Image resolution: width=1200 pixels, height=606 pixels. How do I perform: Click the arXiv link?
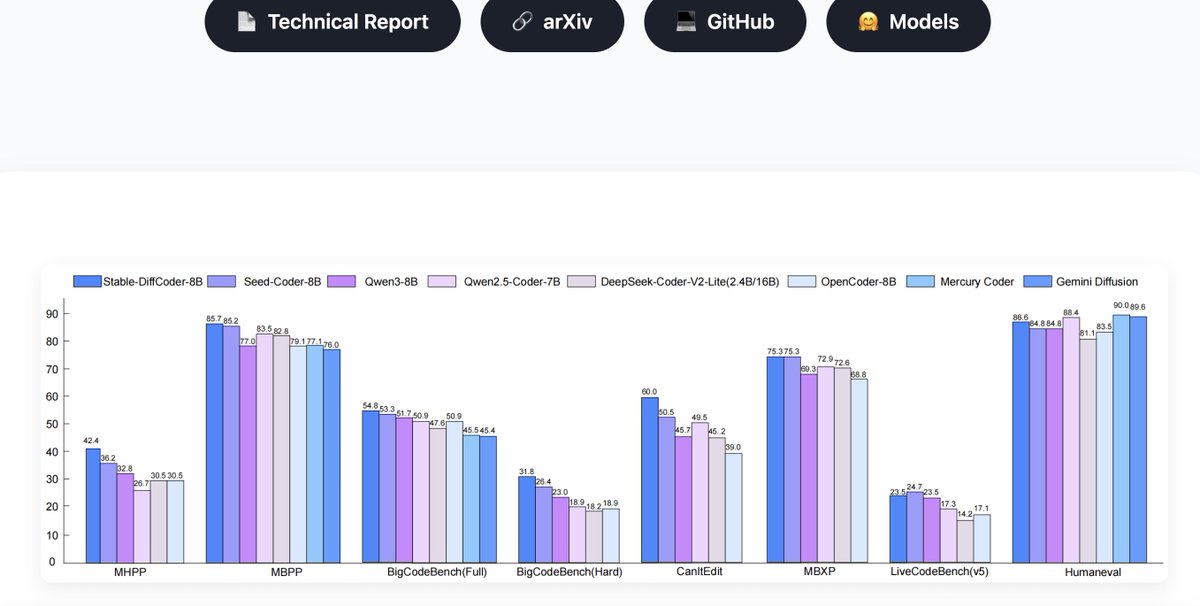(x=552, y=22)
